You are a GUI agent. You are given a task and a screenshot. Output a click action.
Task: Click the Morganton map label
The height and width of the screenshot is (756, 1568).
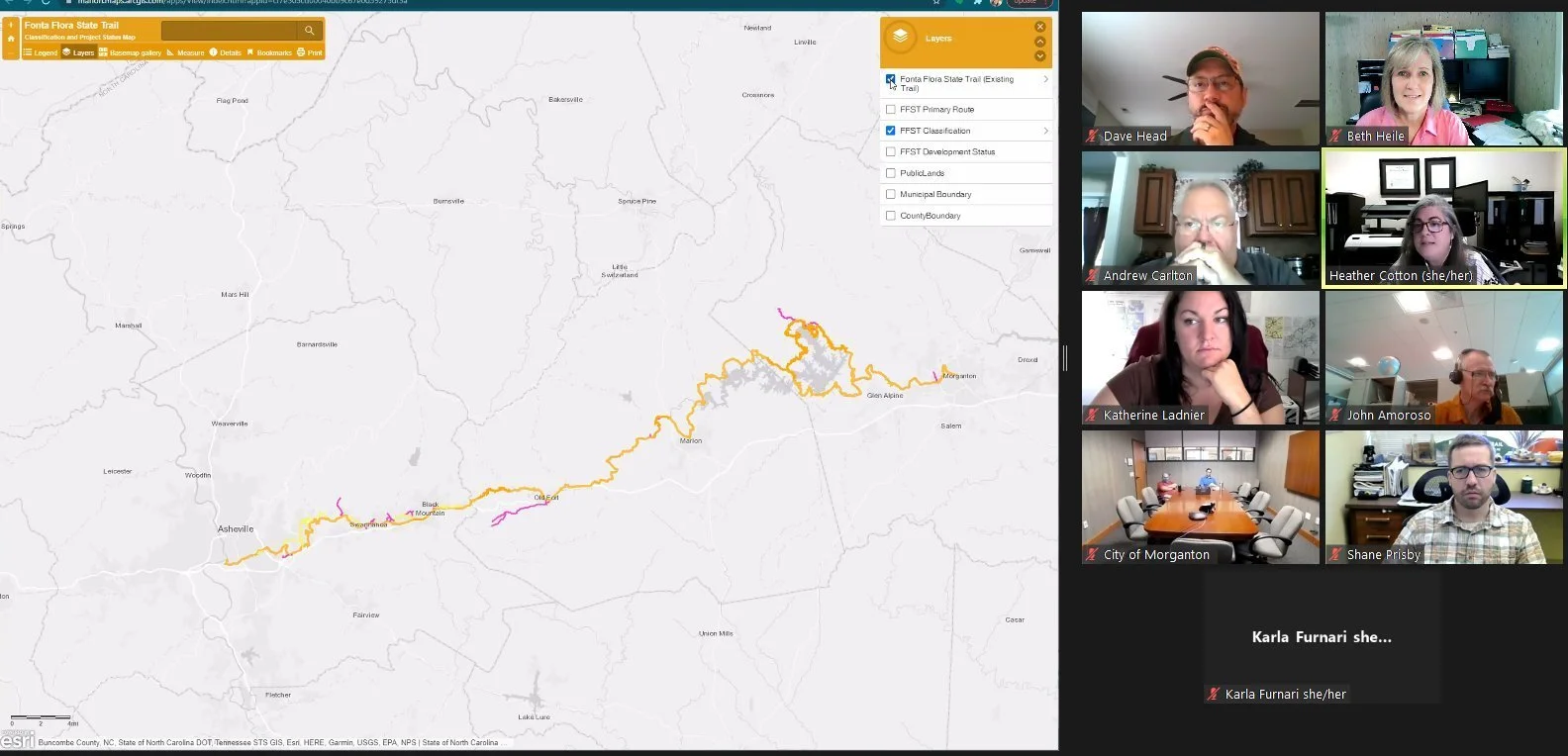click(959, 376)
